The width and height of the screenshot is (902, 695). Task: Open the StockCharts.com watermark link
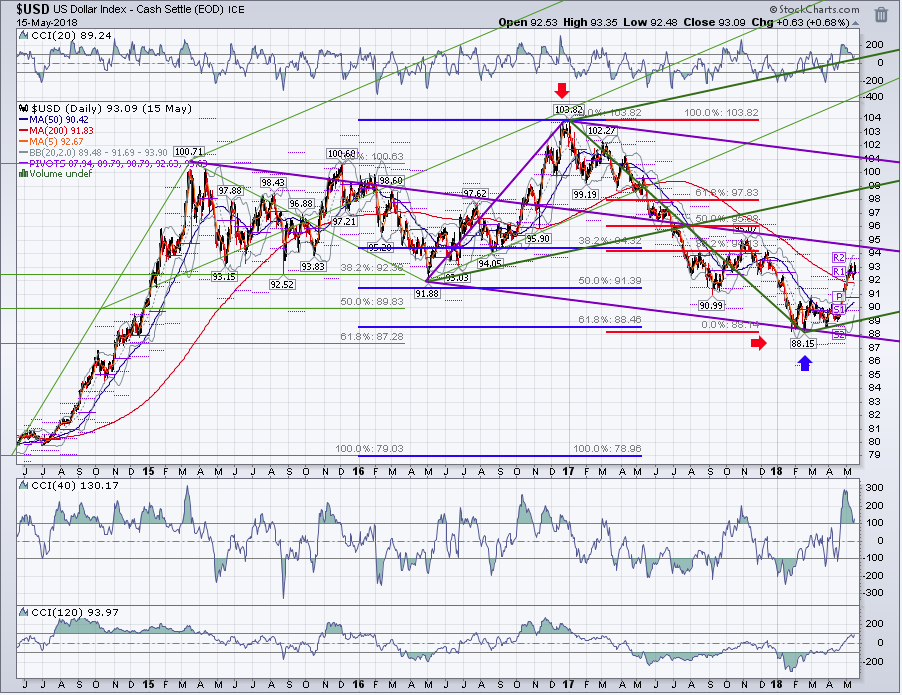pos(815,9)
